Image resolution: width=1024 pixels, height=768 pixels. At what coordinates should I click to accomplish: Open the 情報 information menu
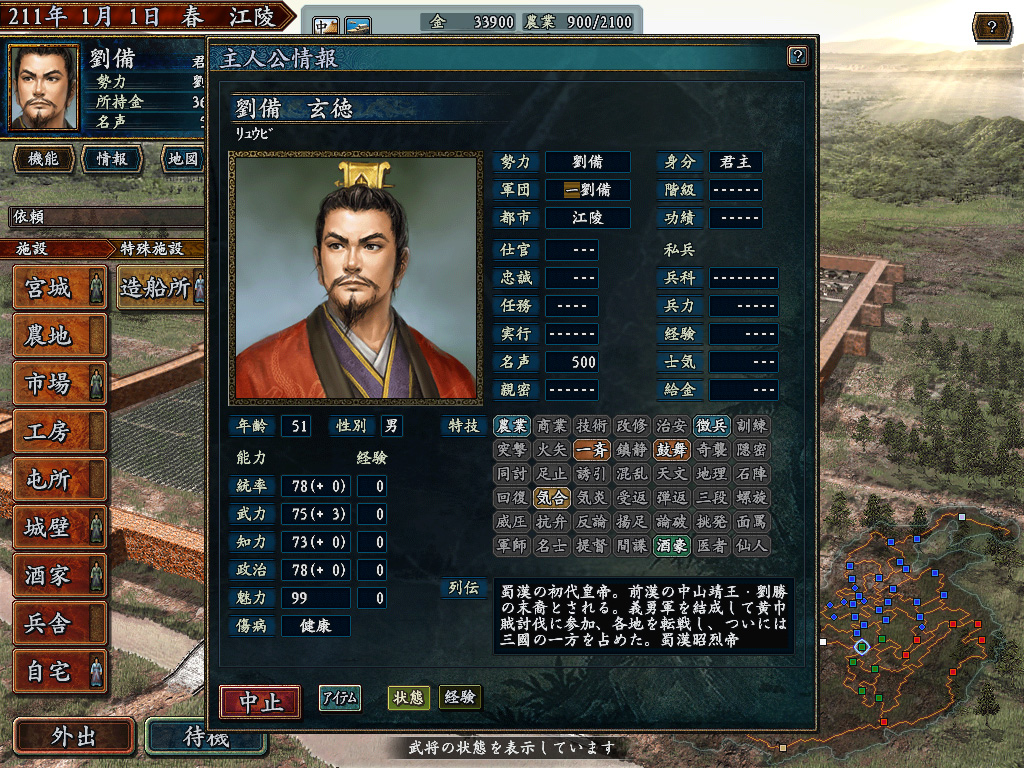[112, 159]
